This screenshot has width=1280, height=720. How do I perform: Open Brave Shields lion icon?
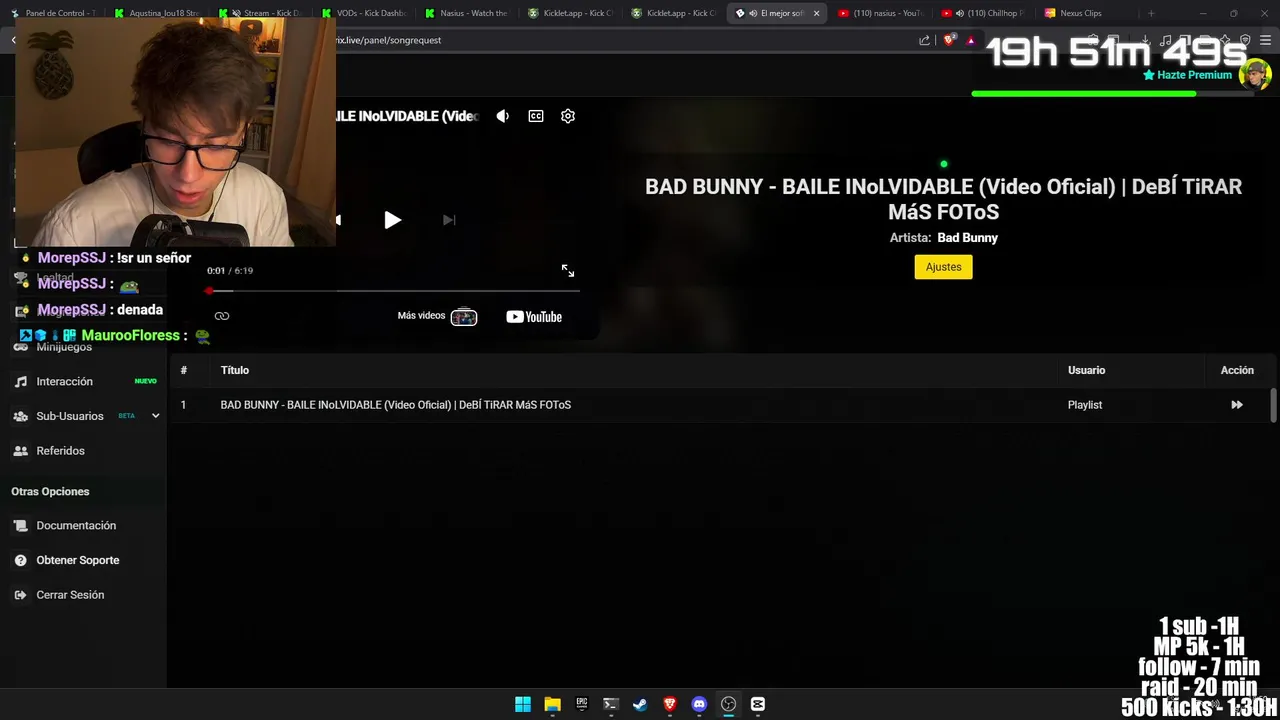pyautogui.click(x=950, y=40)
